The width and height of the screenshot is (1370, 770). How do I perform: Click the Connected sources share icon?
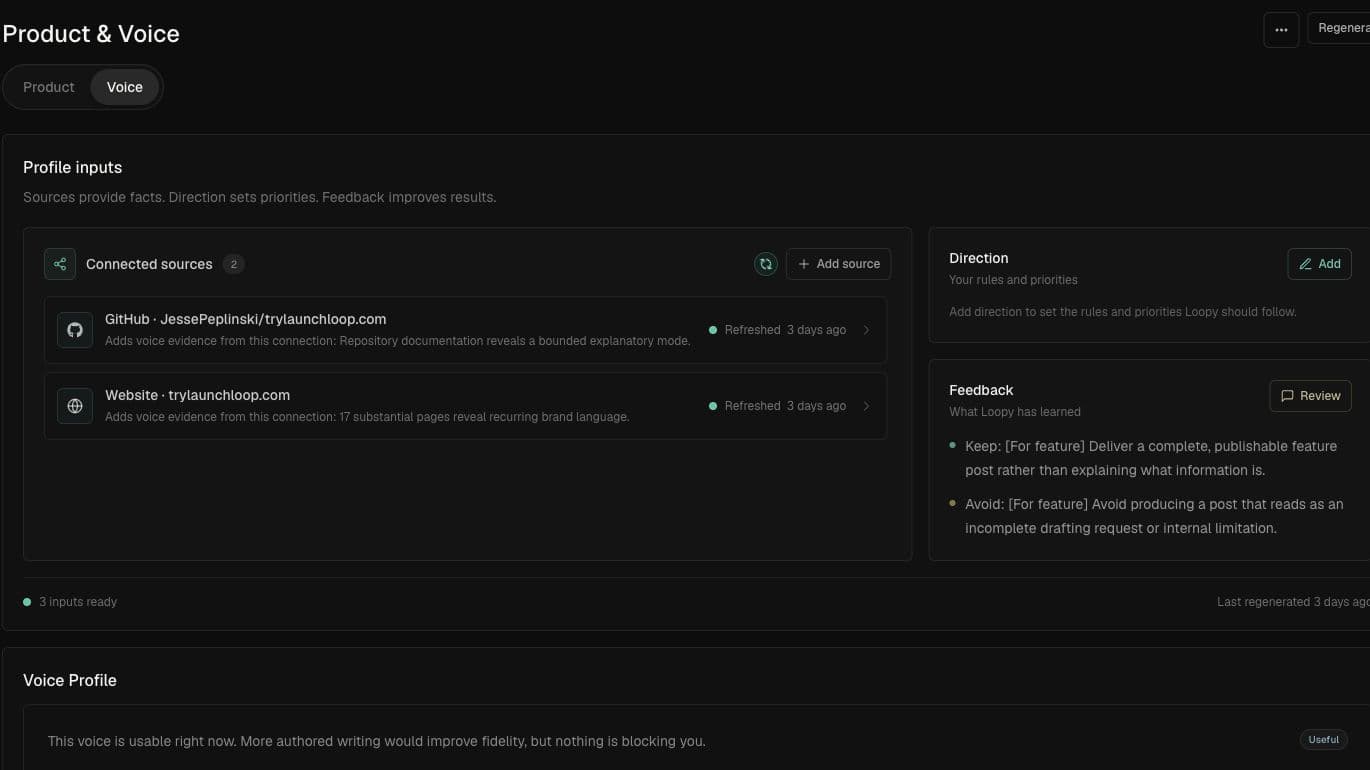60,264
